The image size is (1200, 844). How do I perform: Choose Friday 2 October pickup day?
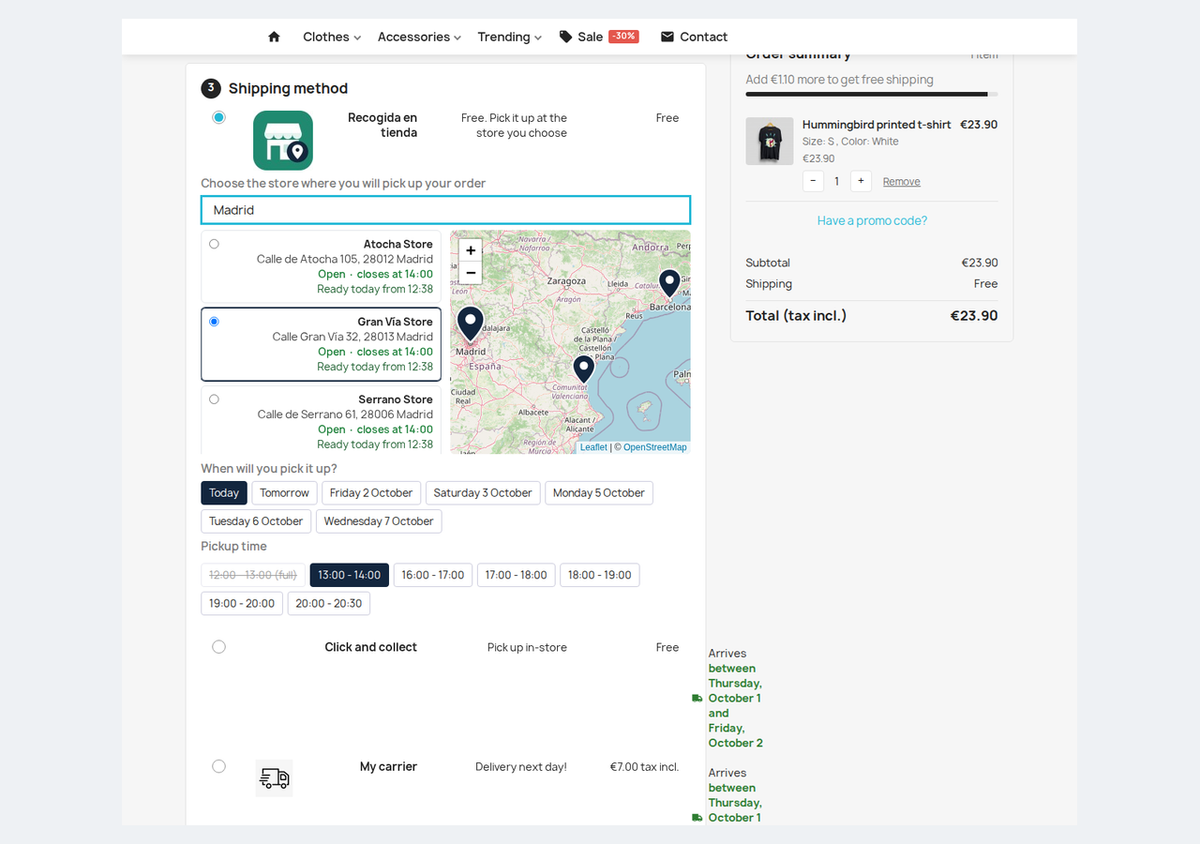click(x=371, y=493)
